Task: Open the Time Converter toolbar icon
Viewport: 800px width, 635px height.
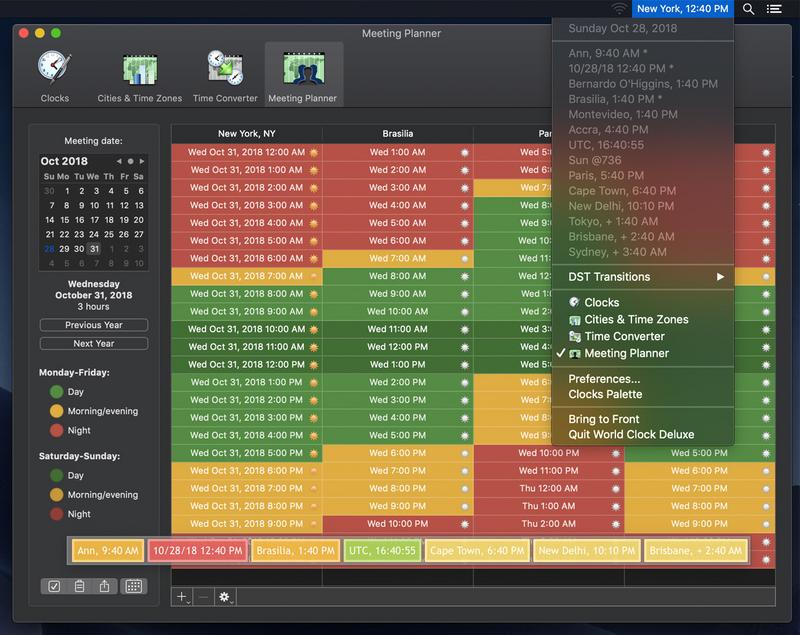Action: [225, 75]
